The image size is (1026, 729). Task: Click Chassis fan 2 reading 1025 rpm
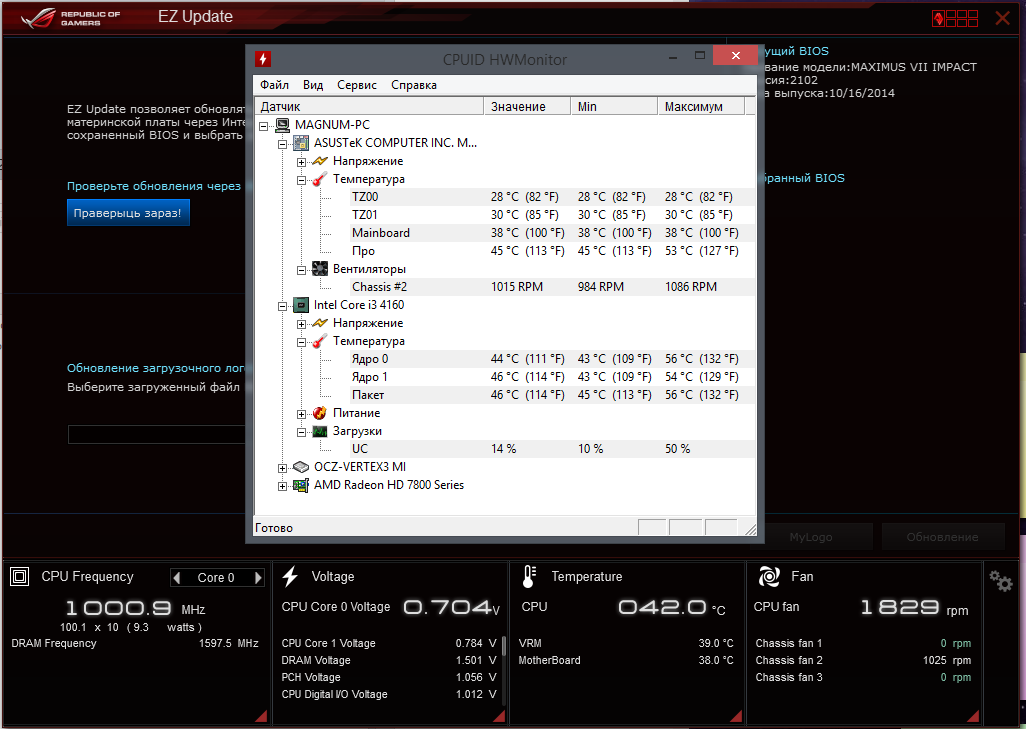[x=947, y=660]
